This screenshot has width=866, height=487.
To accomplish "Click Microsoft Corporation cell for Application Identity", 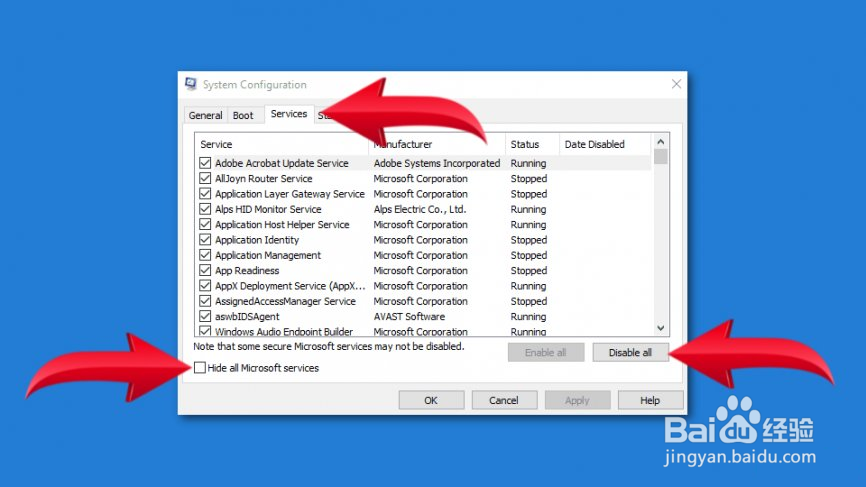I will tap(420, 240).
